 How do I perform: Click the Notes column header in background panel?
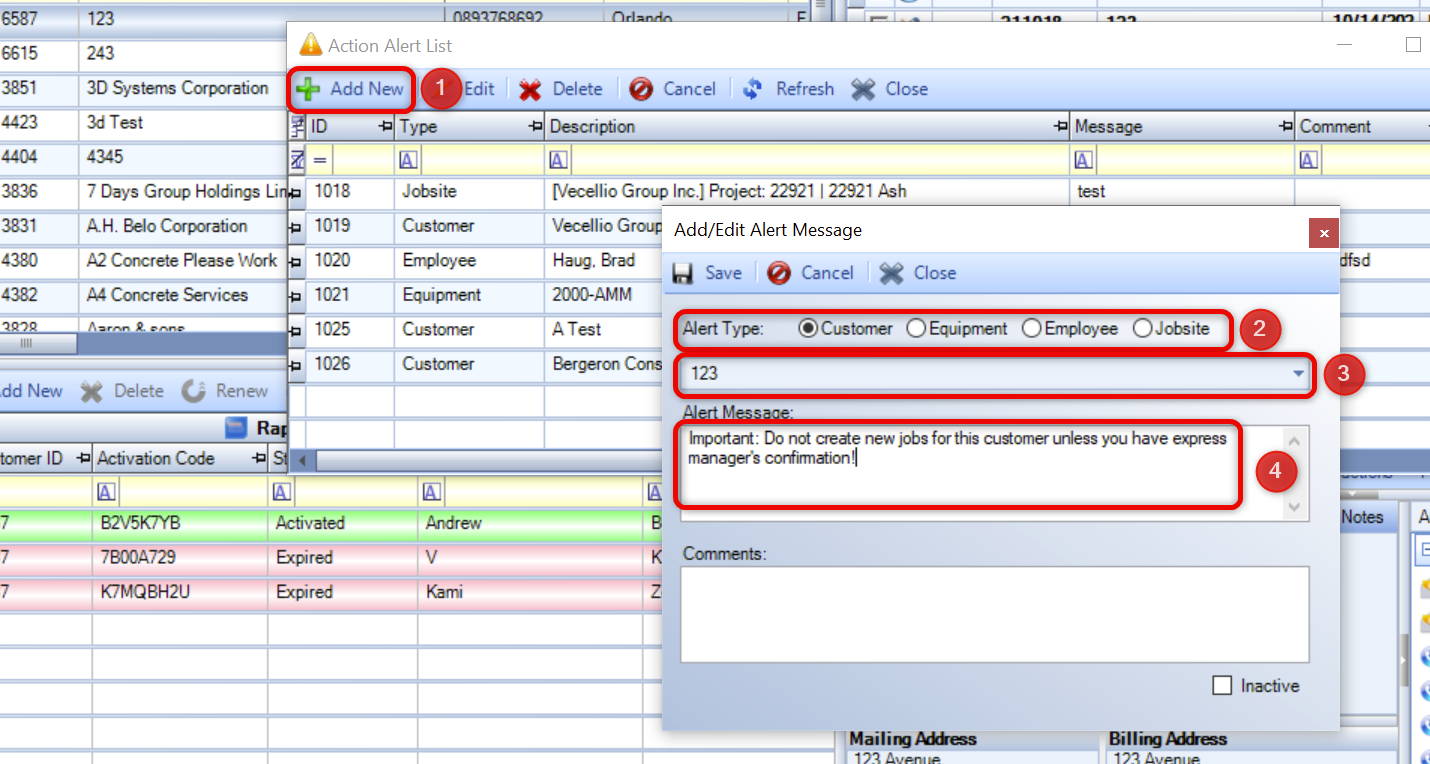tap(1362, 517)
